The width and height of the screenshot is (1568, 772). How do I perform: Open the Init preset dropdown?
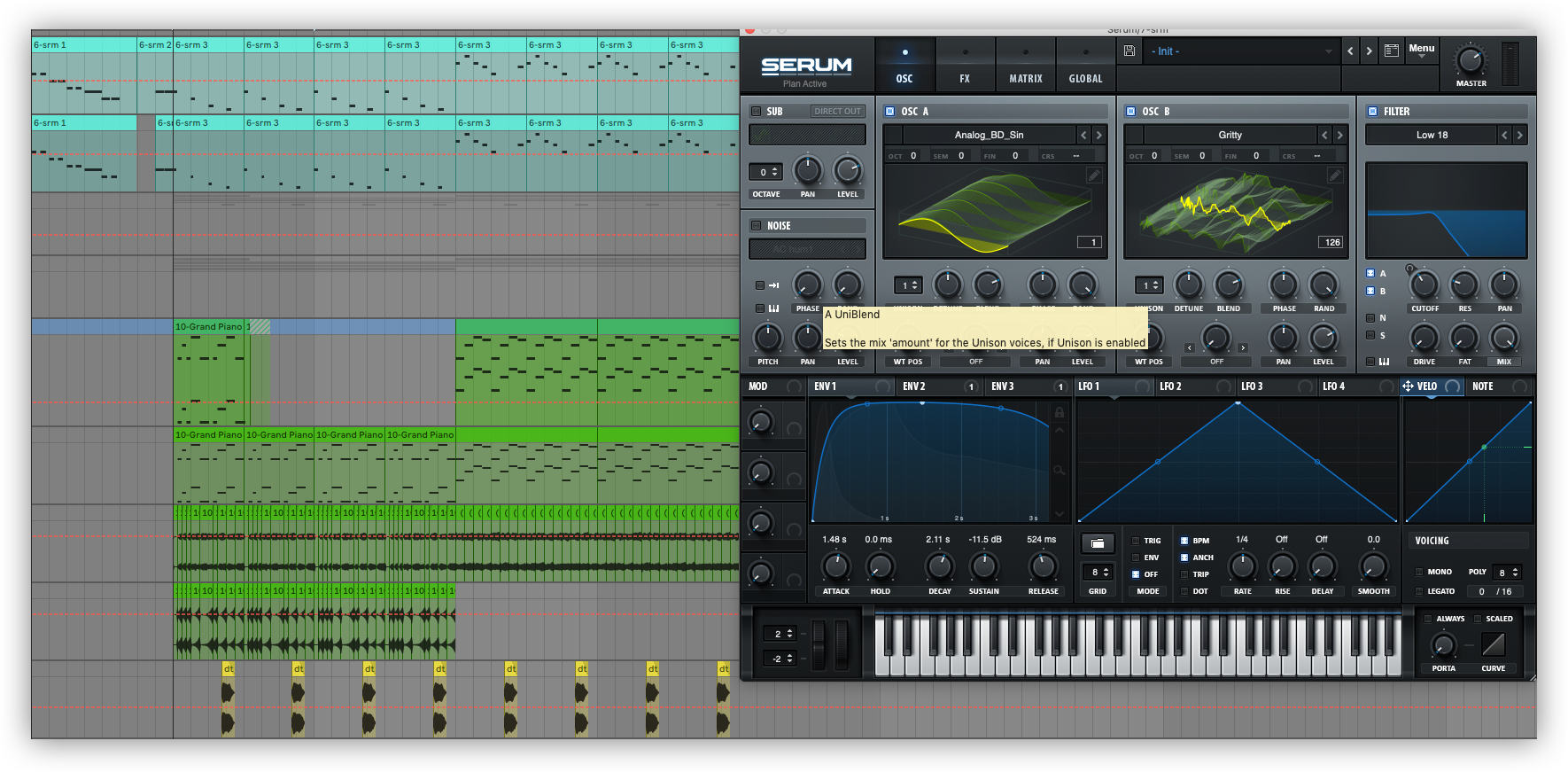pos(1240,51)
